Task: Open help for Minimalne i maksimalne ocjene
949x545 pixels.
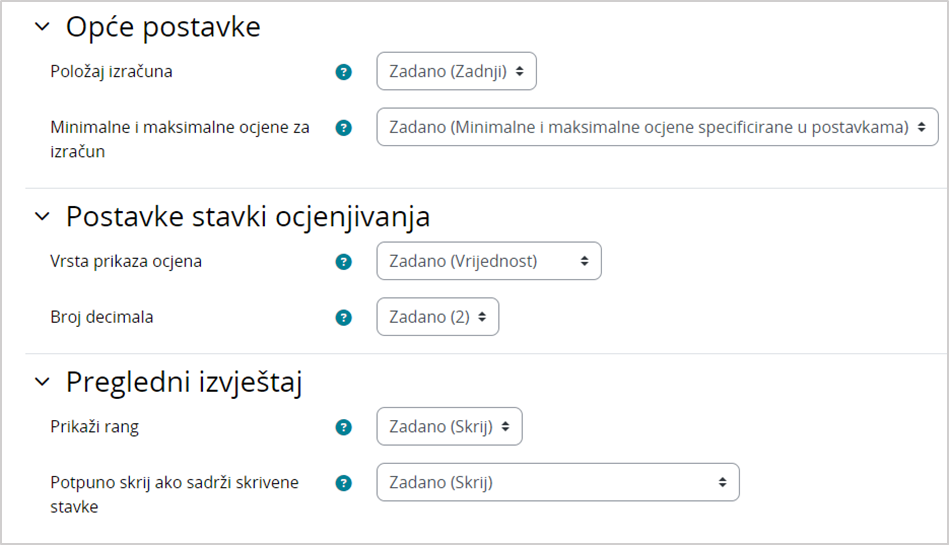Action: pyautogui.click(x=344, y=128)
